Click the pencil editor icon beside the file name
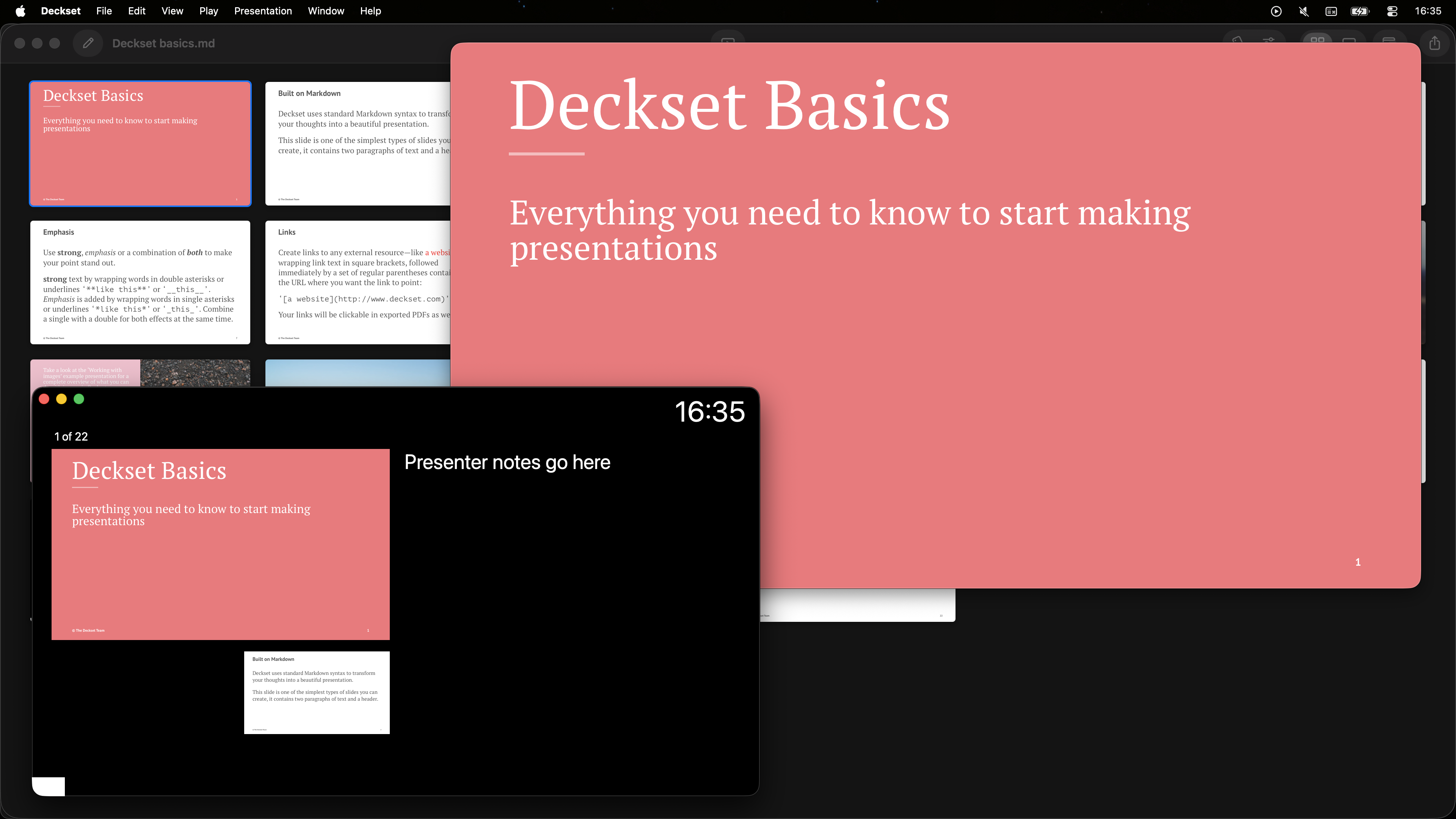The image size is (1456, 819). coord(88,43)
